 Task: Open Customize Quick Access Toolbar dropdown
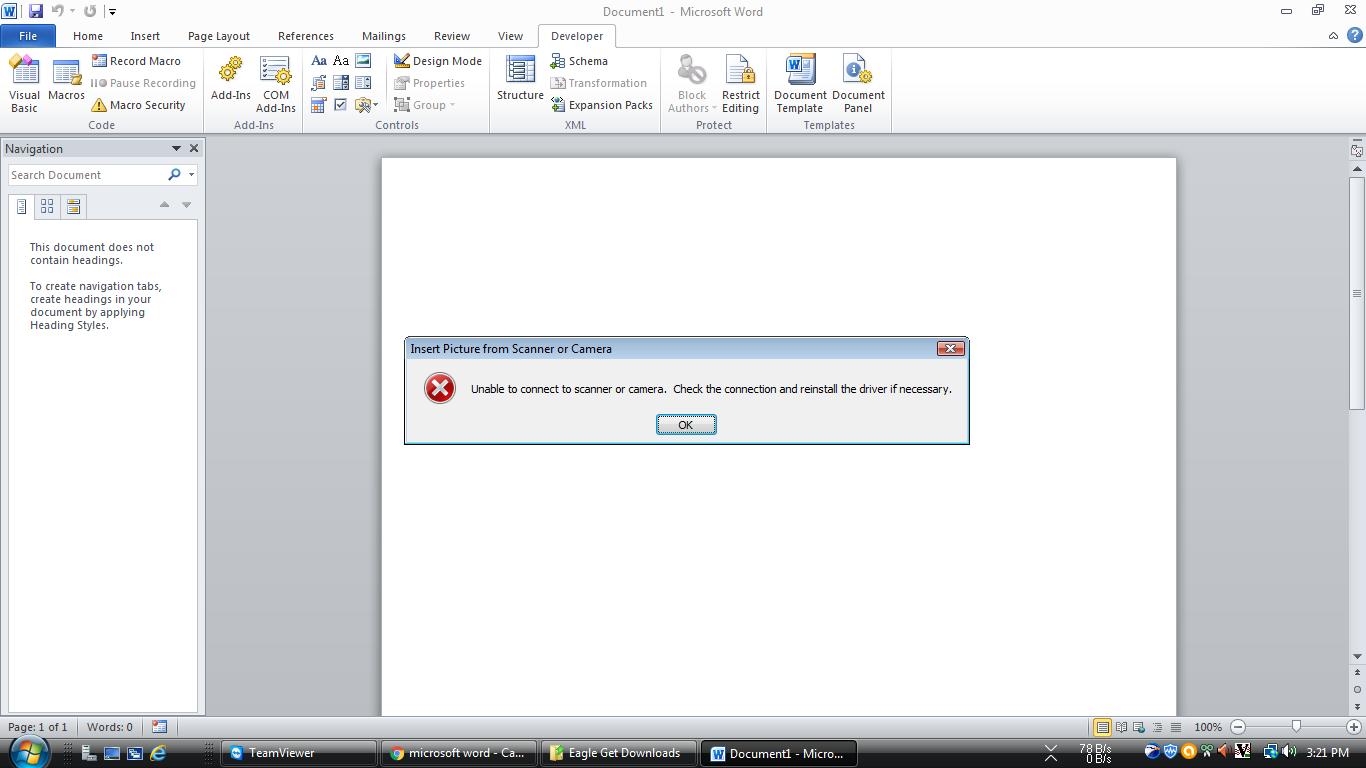pyautogui.click(x=112, y=12)
